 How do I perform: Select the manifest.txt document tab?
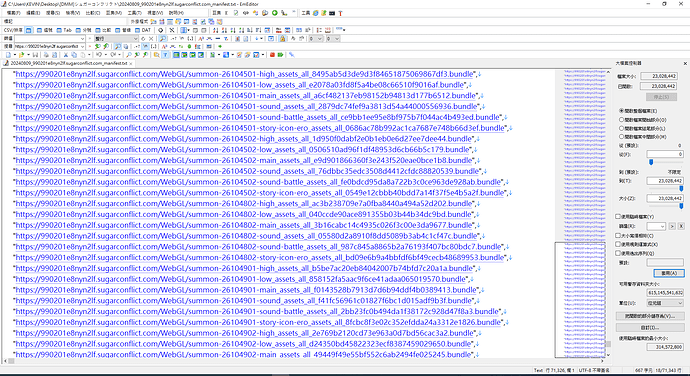tap(68, 63)
